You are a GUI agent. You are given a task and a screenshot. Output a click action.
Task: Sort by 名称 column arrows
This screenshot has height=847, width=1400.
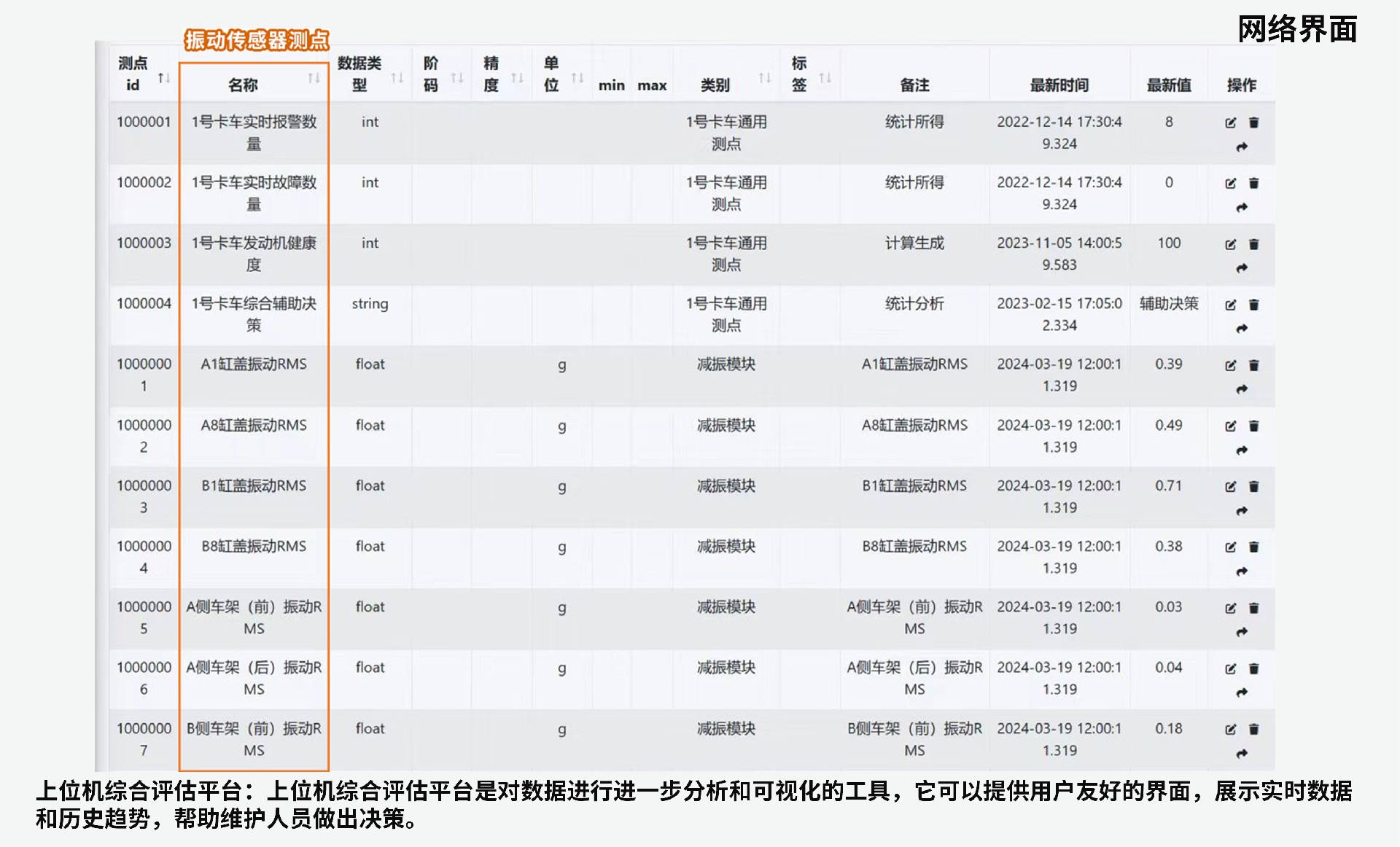(x=314, y=77)
